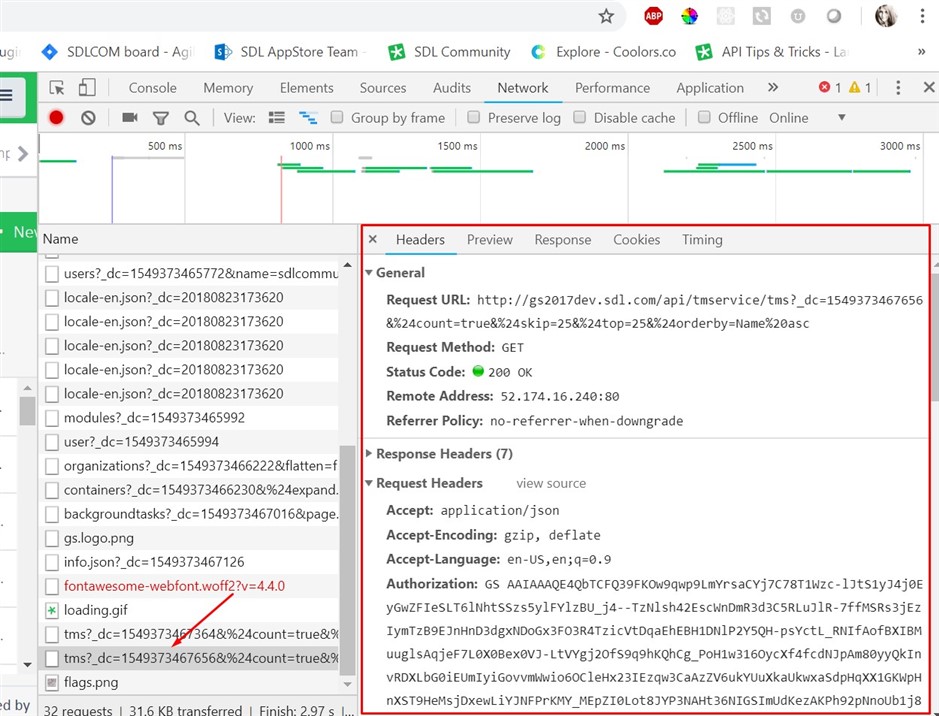The height and width of the screenshot is (716, 939).
Task: Expand Response Headers (7) section
Action: (x=369, y=454)
